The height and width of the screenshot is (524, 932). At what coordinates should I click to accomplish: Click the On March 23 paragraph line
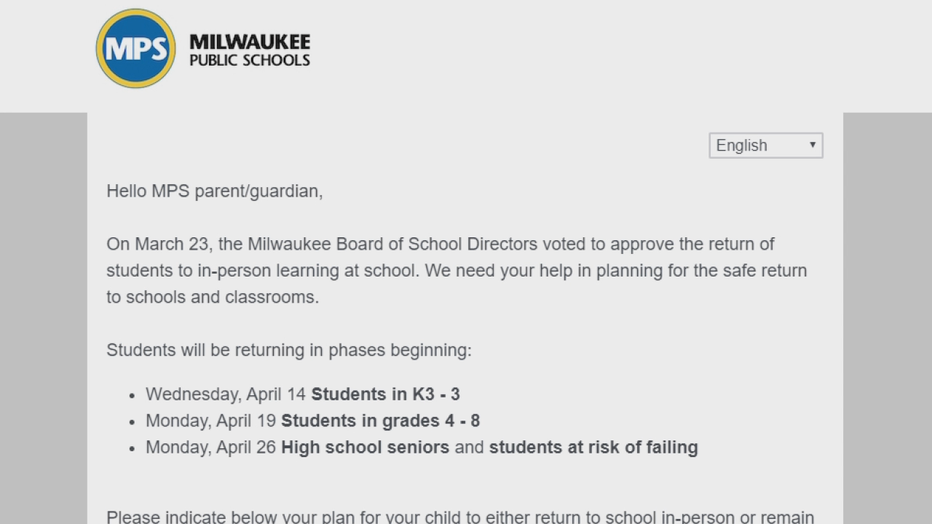coord(440,244)
